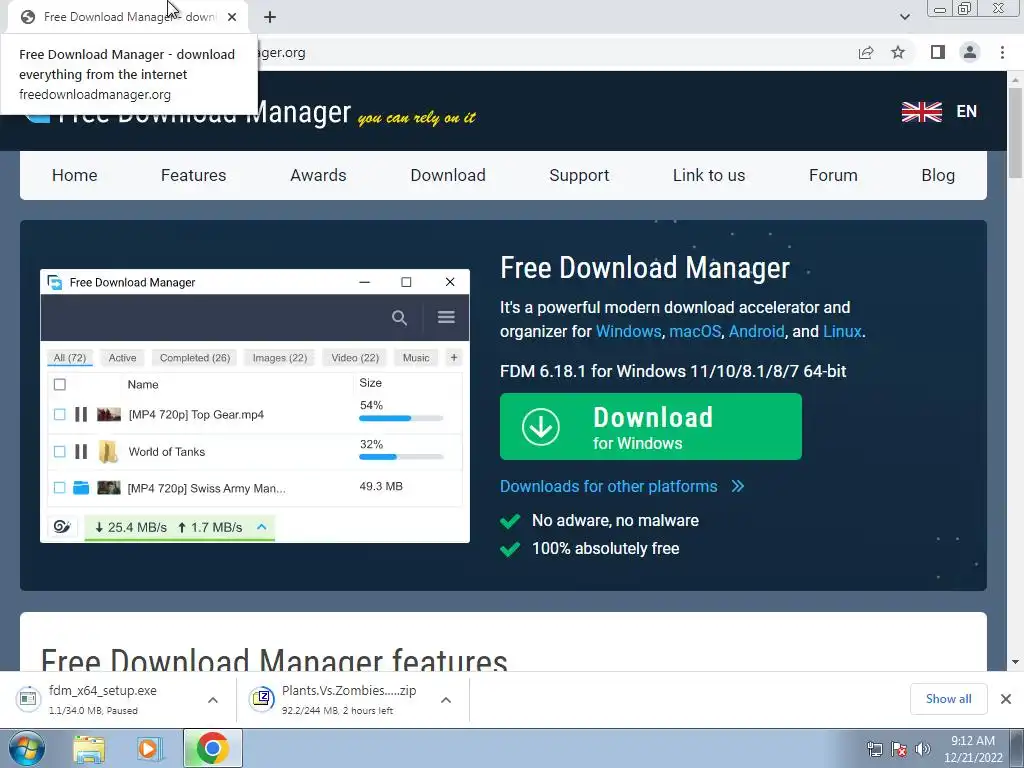The height and width of the screenshot is (768, 1024).
Task: Tick the World of Tanks checkbox
Action: pos(59,451)
